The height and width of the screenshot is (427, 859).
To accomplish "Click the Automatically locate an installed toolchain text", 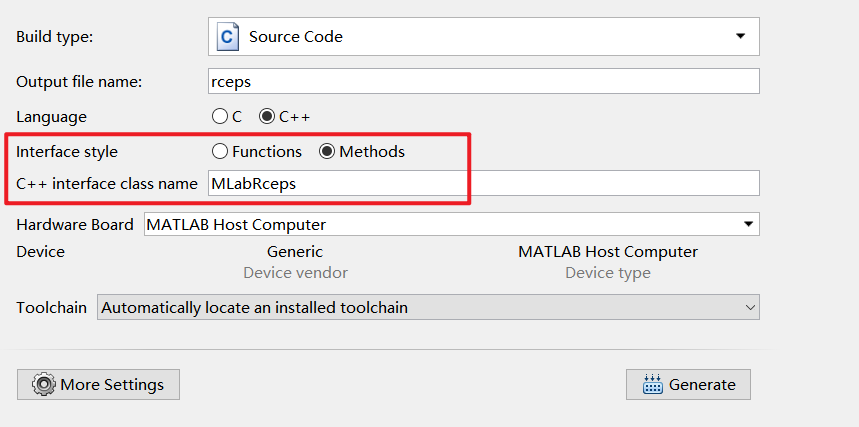I will coord(255,308).
